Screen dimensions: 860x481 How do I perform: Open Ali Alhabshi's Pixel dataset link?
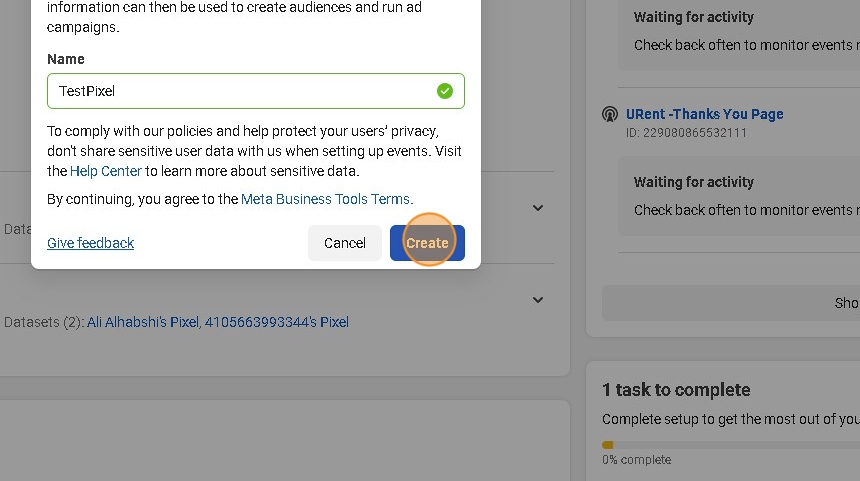coord(143,322)
